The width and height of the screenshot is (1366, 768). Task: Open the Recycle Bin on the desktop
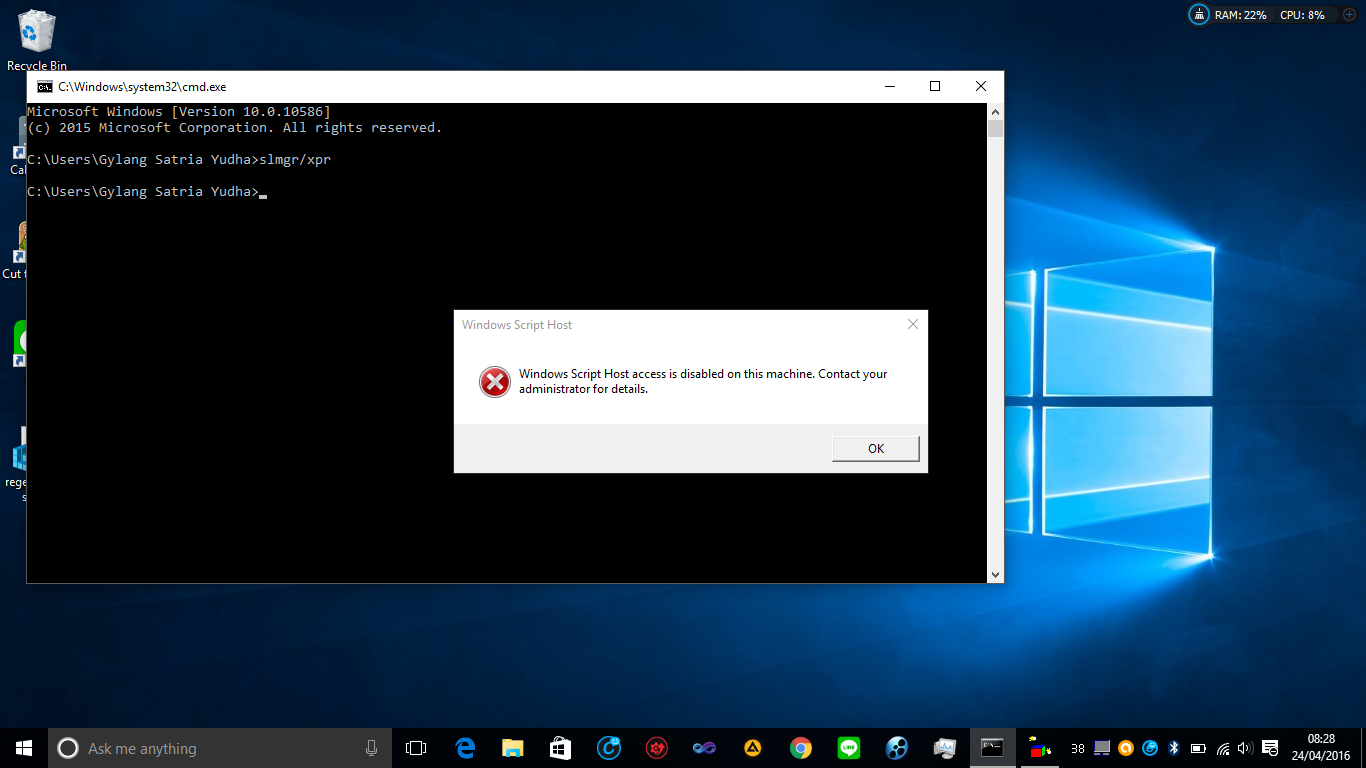pos(36,30)
